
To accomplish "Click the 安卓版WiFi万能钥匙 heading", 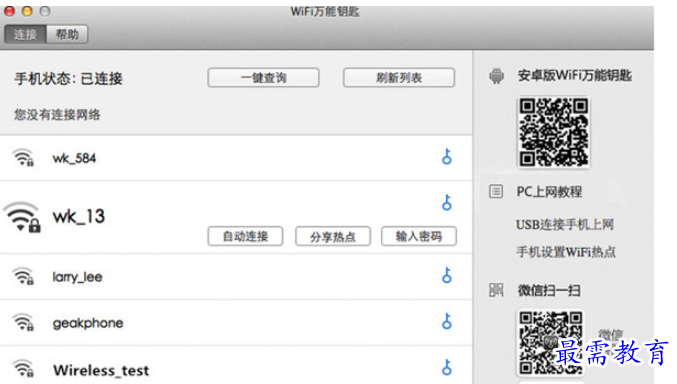I will point(575,76).
